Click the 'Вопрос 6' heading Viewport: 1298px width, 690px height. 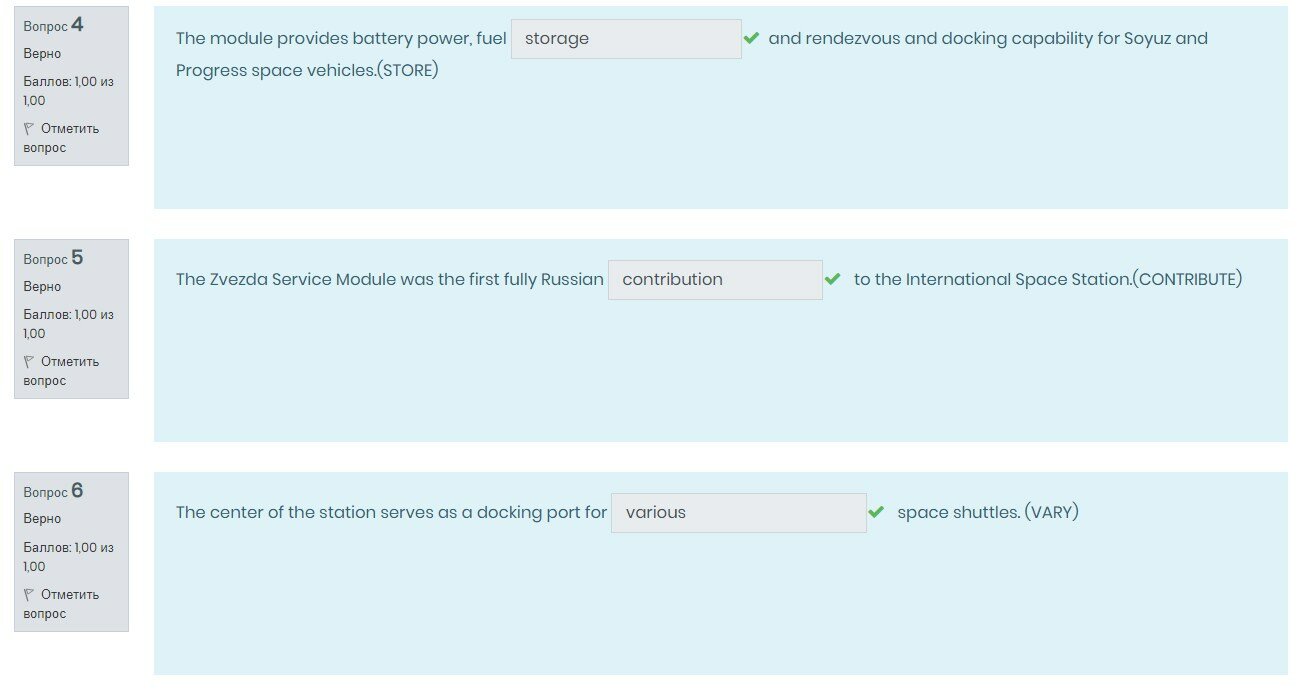click(x=54, y=492)
